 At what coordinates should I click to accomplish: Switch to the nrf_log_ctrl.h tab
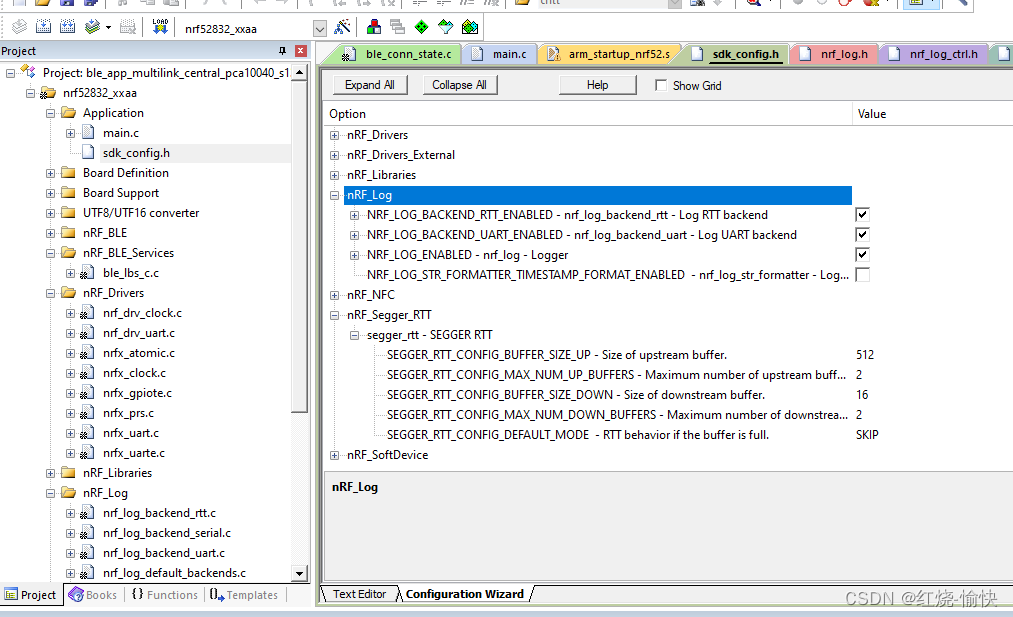934,54
